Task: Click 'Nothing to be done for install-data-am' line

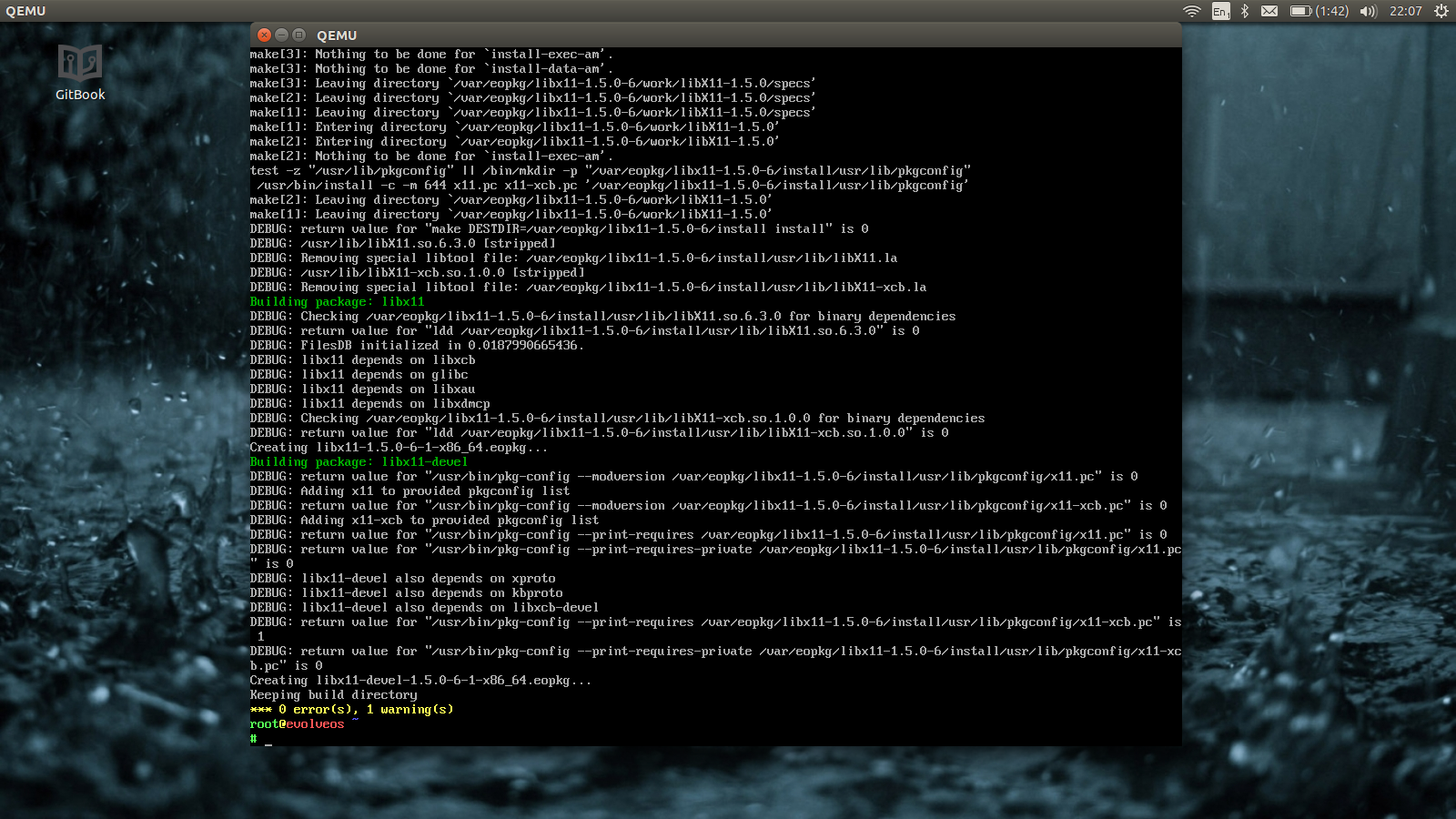Action: coord(432,68)
